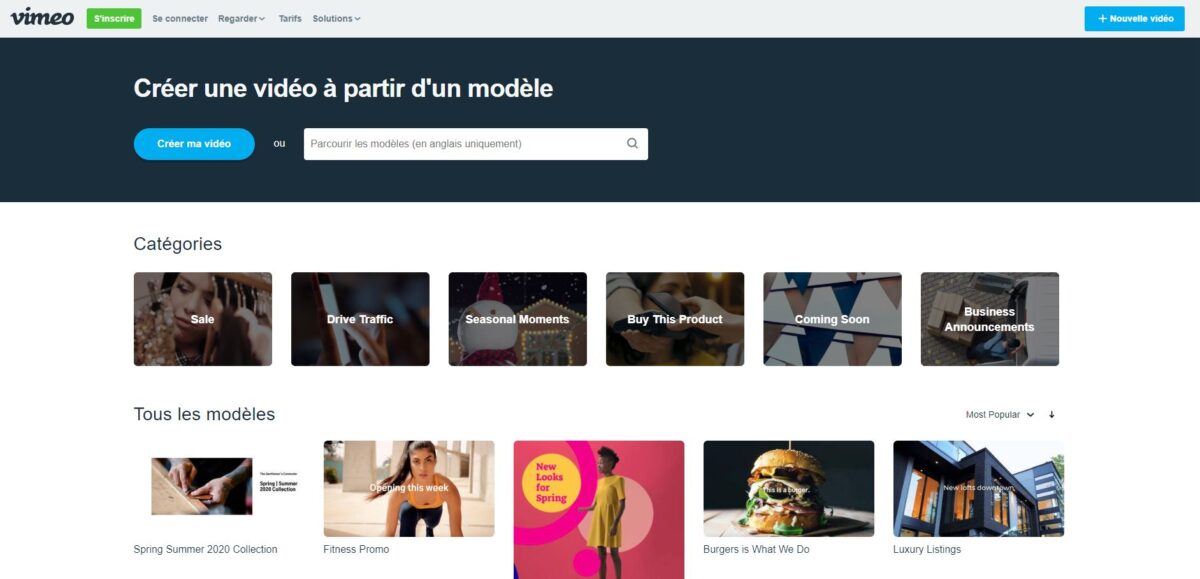Open the Tarifs page
The width and height of the screenshot is (1200, 579).
click(x=290, y=18)
